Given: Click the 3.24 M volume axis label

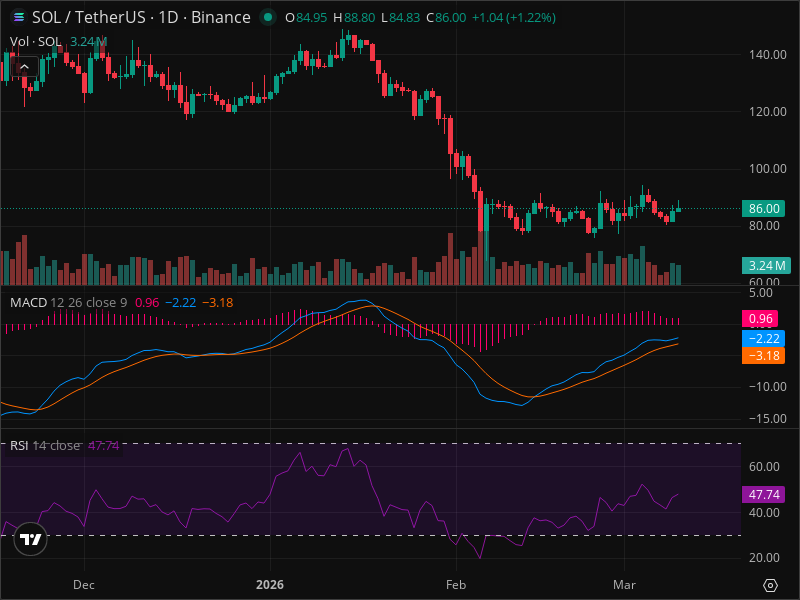Looking at the screenshot, I should (x=766, y=265).
